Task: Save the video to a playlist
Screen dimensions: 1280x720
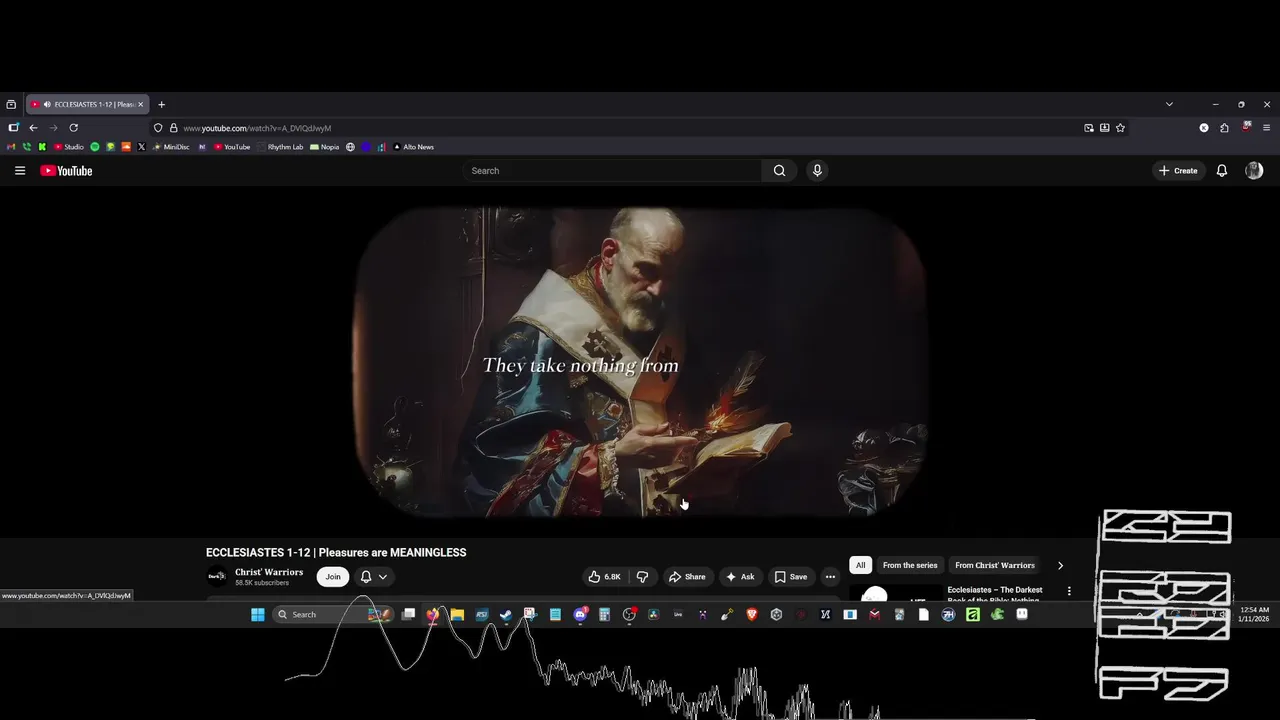Action: 791,577
